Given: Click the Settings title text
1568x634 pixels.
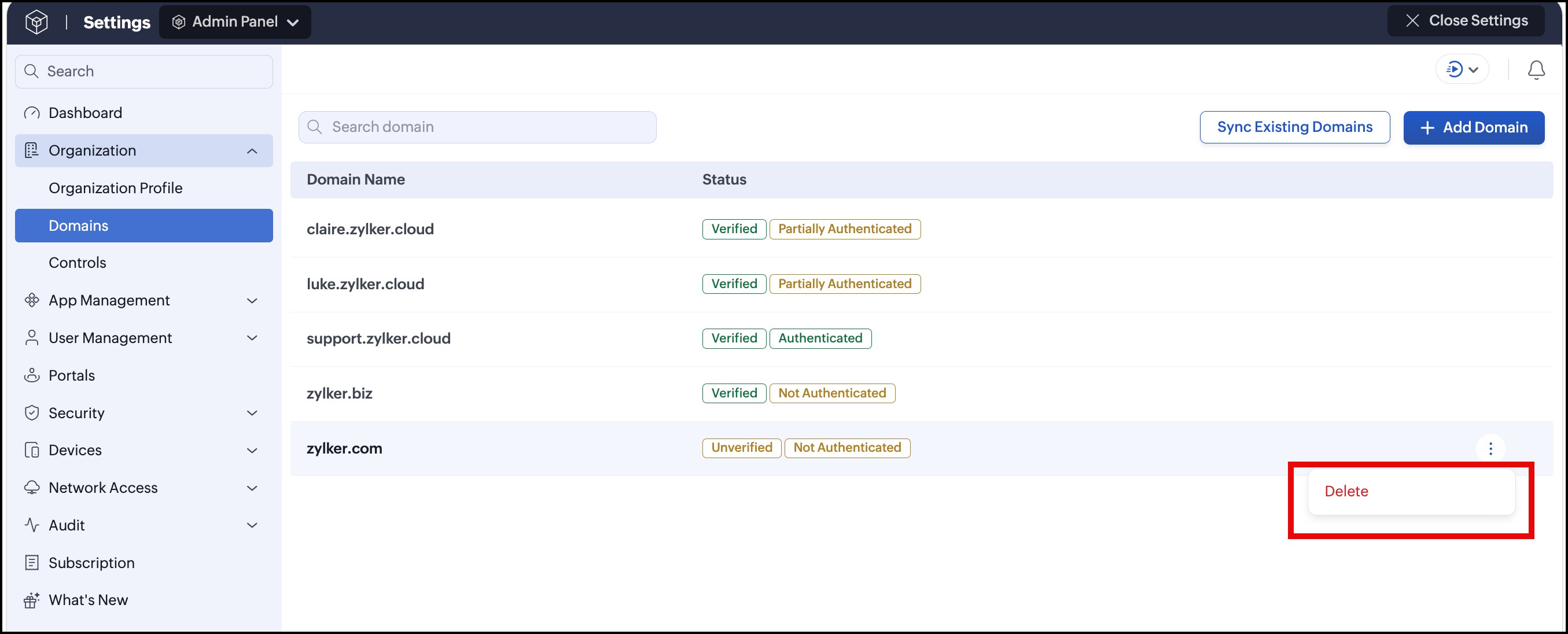Looking at the screenshot, I should 117,23.
